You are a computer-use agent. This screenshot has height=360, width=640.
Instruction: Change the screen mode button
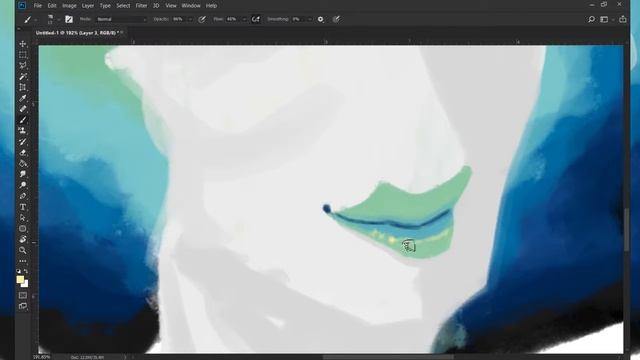23,306
